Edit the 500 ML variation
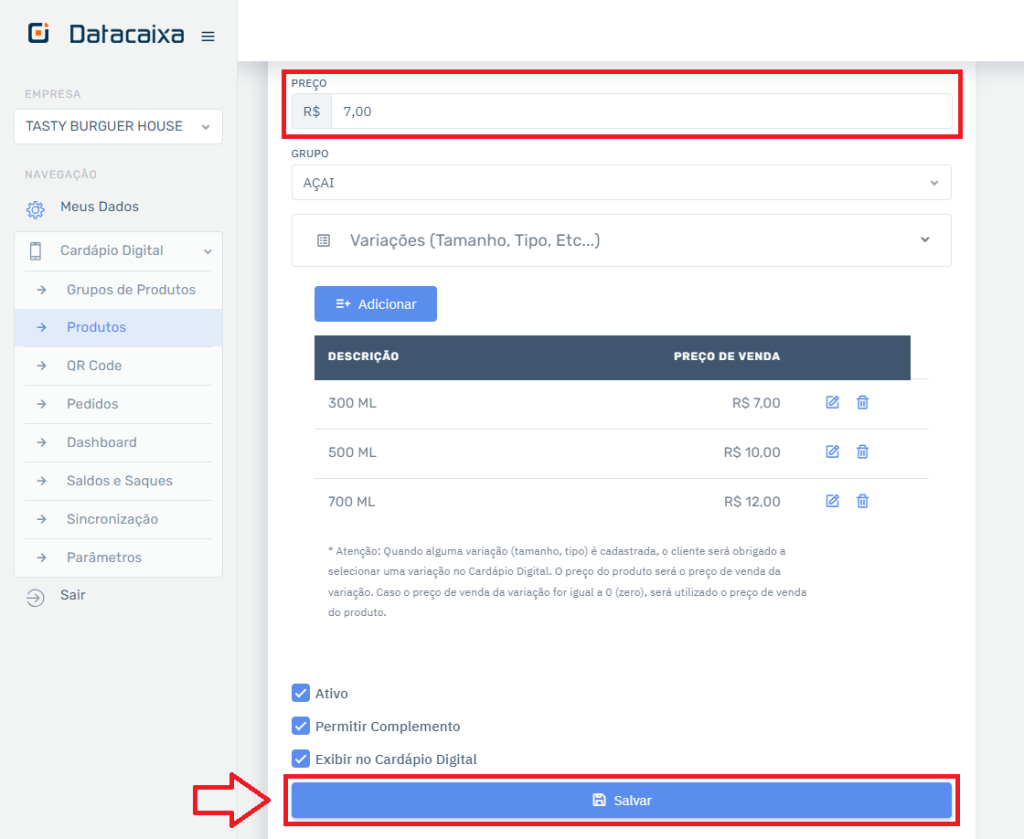The image size is (1024, 839). (x=832, y=452)
